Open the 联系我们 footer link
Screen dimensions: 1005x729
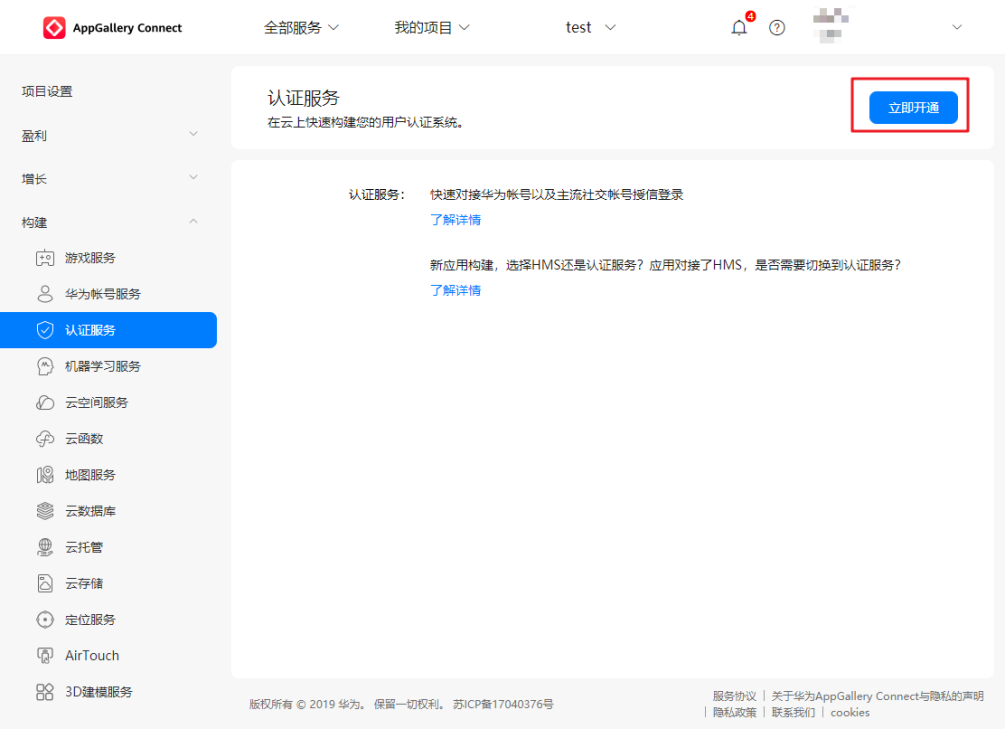pyautogui.click(x=793, y=712)
